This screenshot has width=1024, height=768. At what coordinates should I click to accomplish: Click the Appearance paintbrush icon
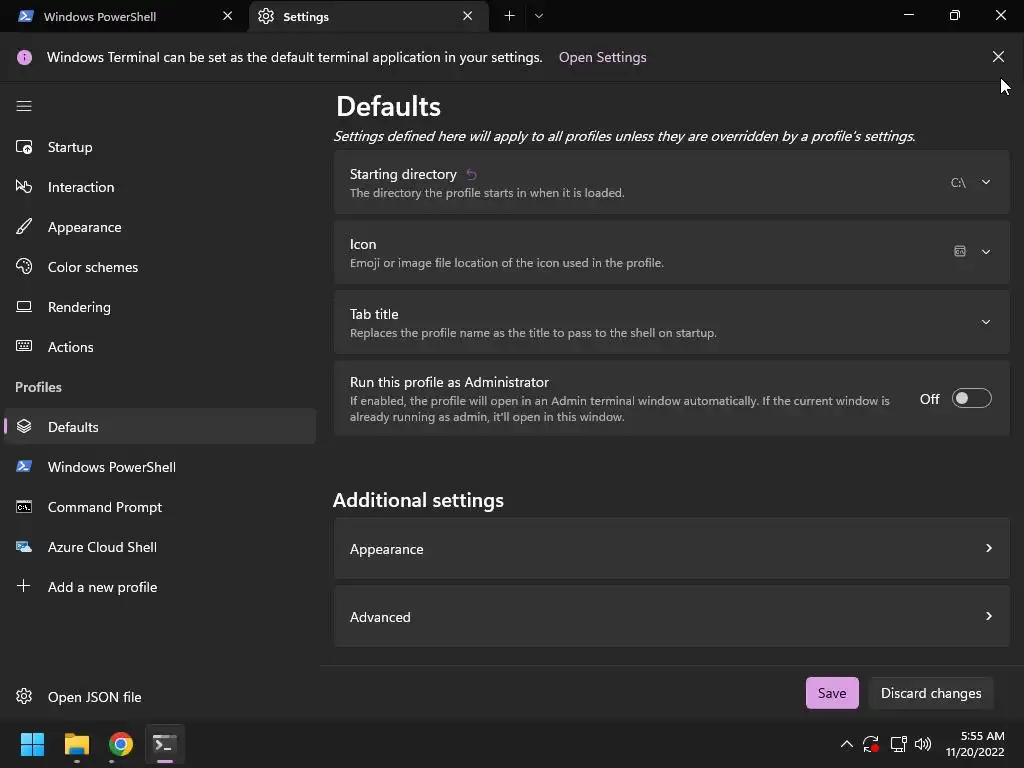tap(24, 227)
